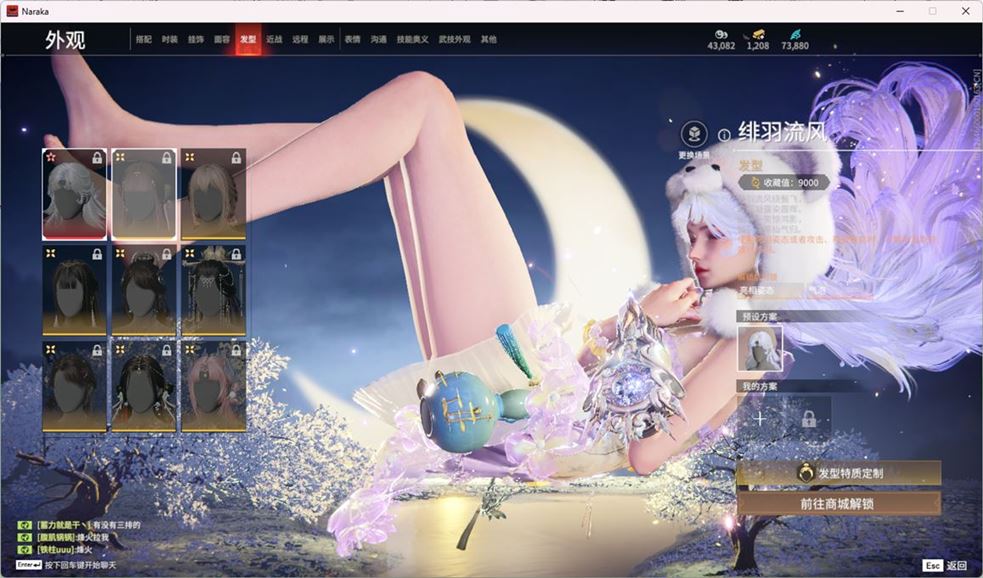Open the 技能奥义 tab

(413, 39)
